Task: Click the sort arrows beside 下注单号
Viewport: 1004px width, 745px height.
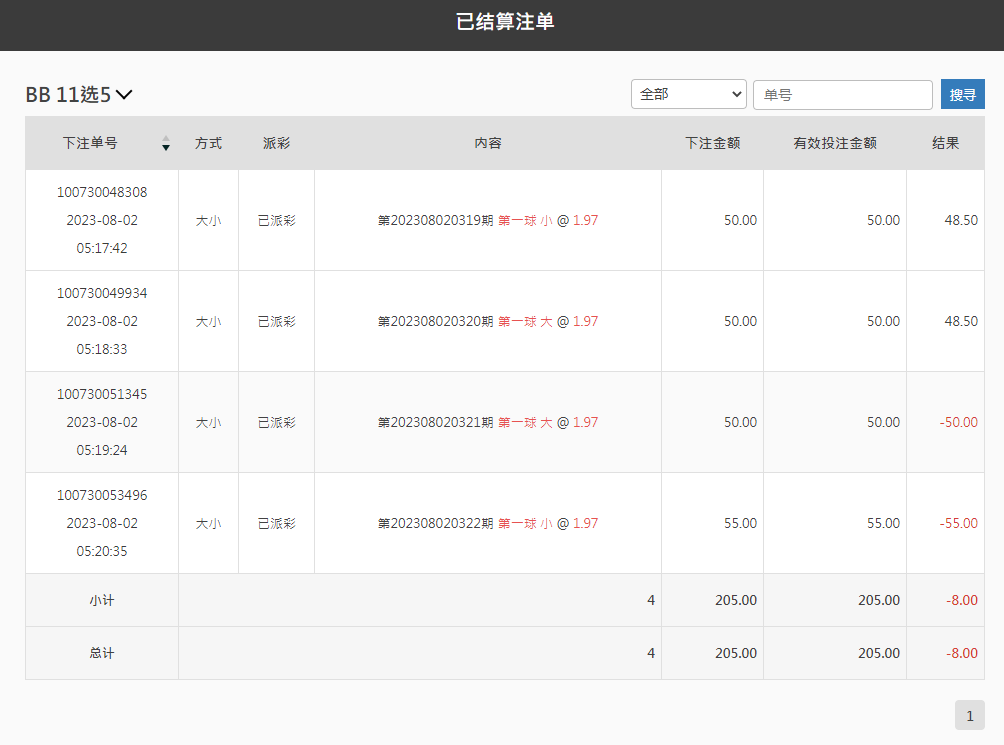Action: pos(166,144)
